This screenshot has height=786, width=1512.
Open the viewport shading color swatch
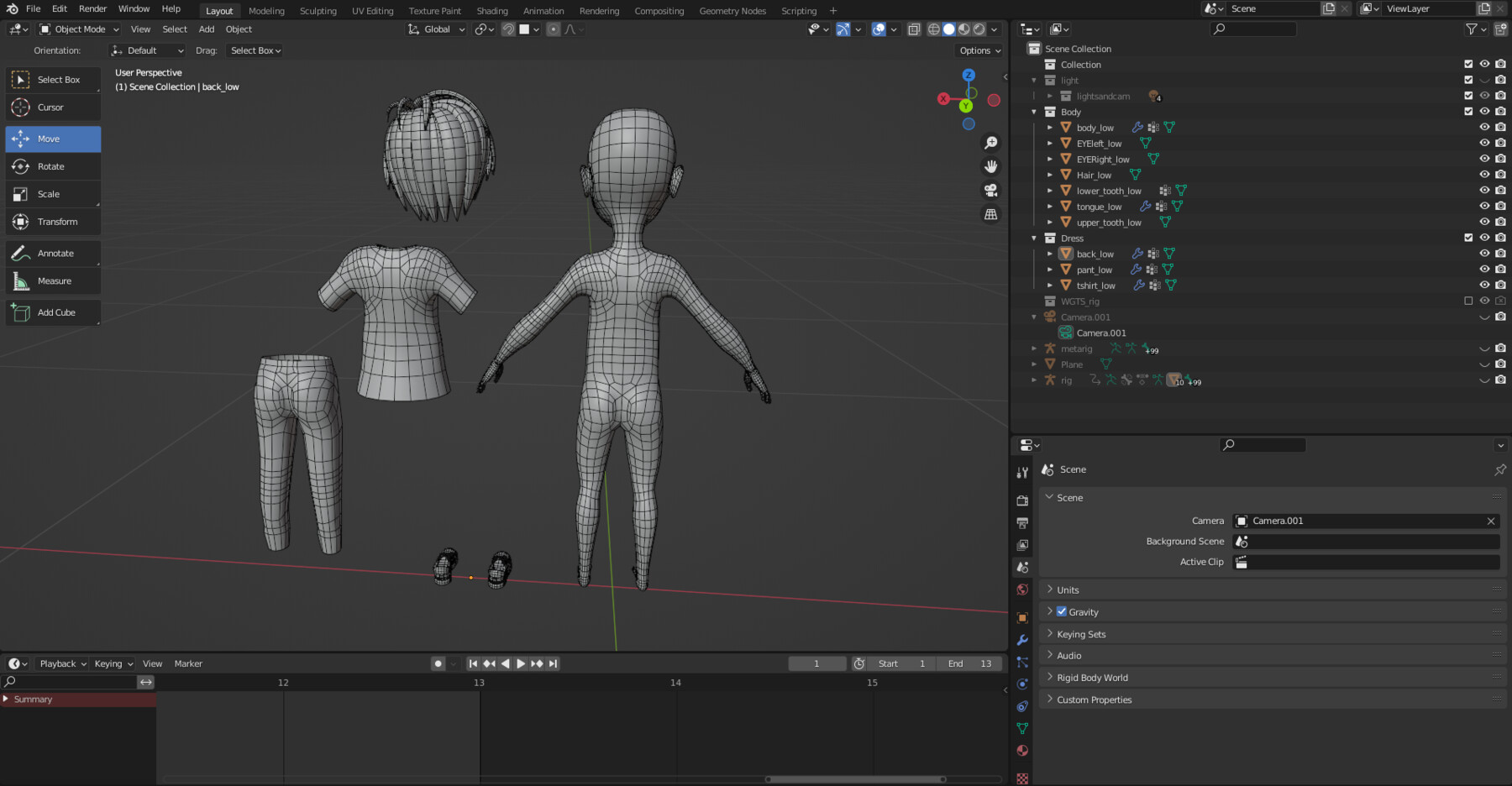(525, 29)
